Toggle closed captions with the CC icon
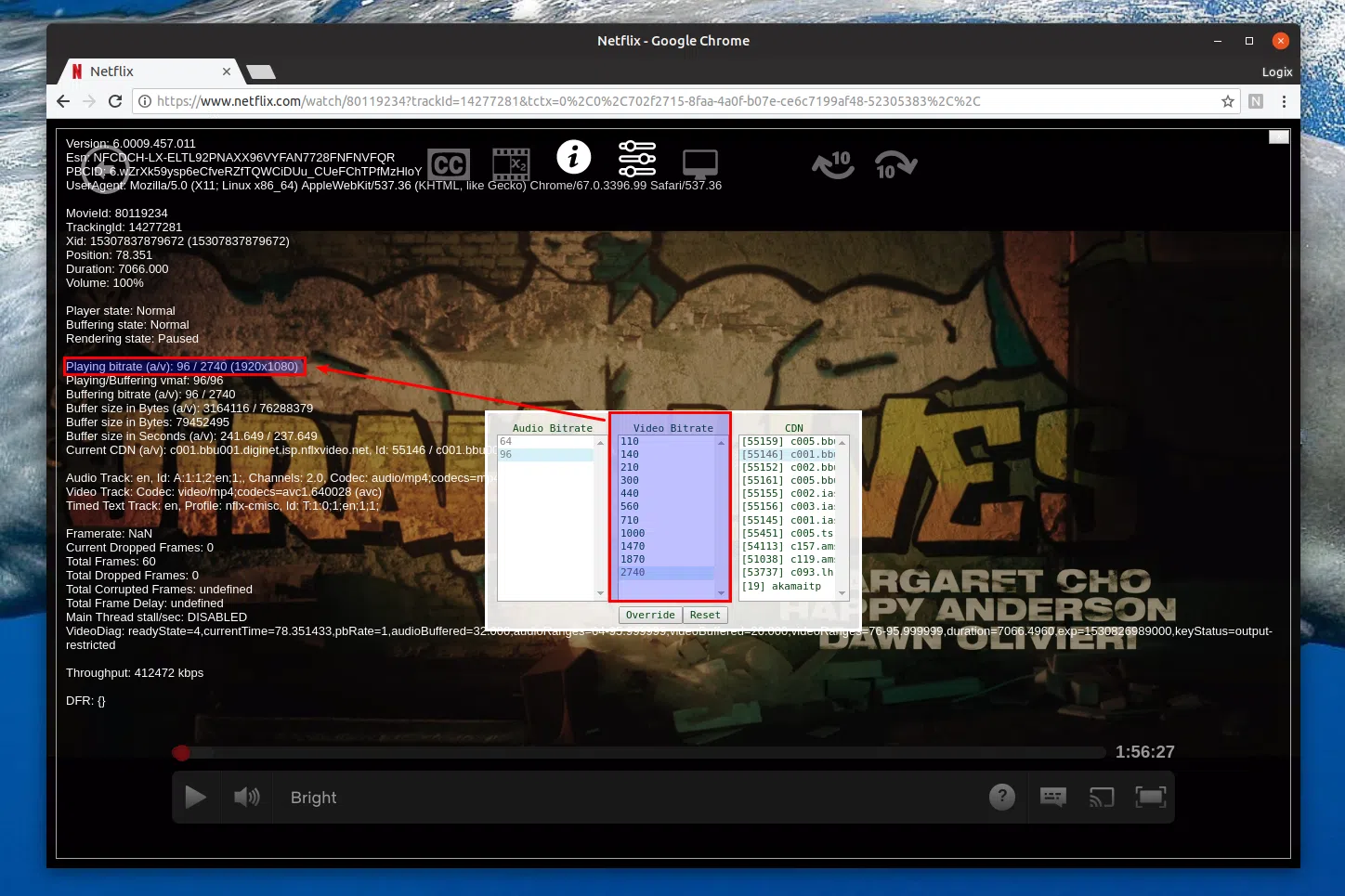This screenshot has height=896, width=1345. click(449, 163)
